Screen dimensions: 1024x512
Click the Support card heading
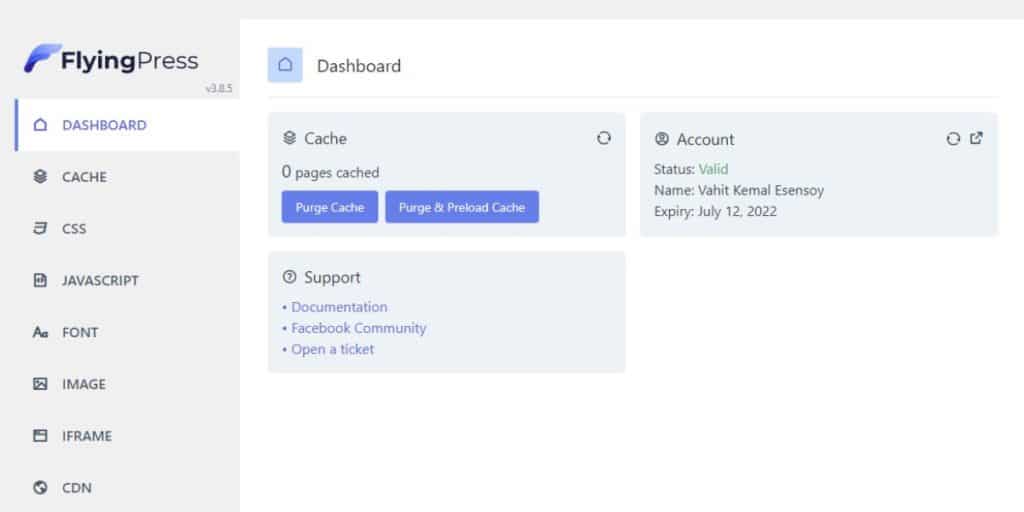coord(332,278)
